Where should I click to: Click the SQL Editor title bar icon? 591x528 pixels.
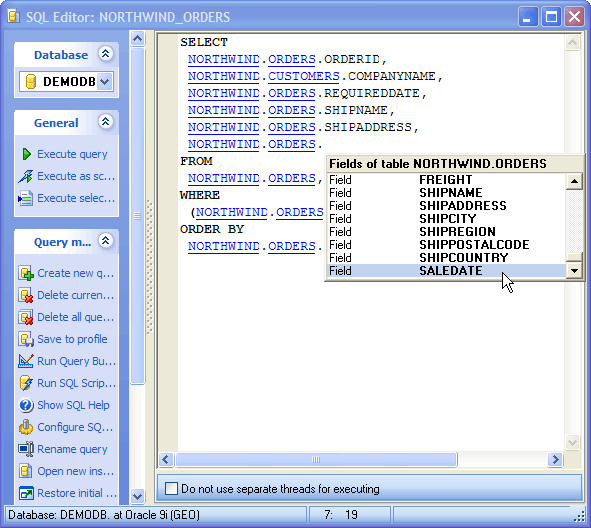coord(14,16)
